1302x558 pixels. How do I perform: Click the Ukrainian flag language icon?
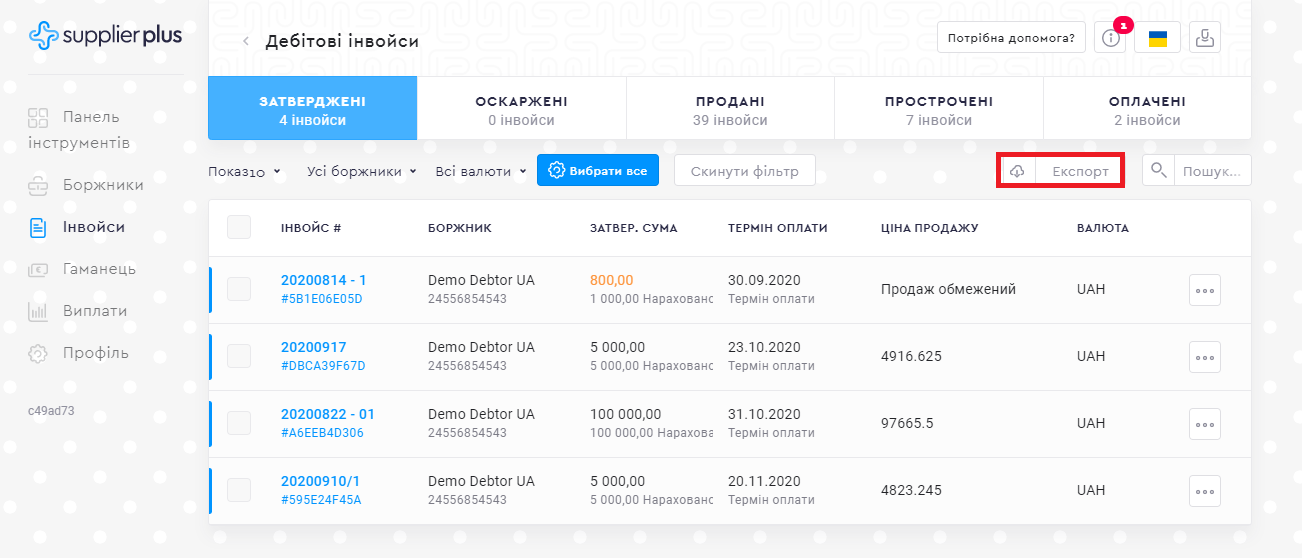[1157, 38]
